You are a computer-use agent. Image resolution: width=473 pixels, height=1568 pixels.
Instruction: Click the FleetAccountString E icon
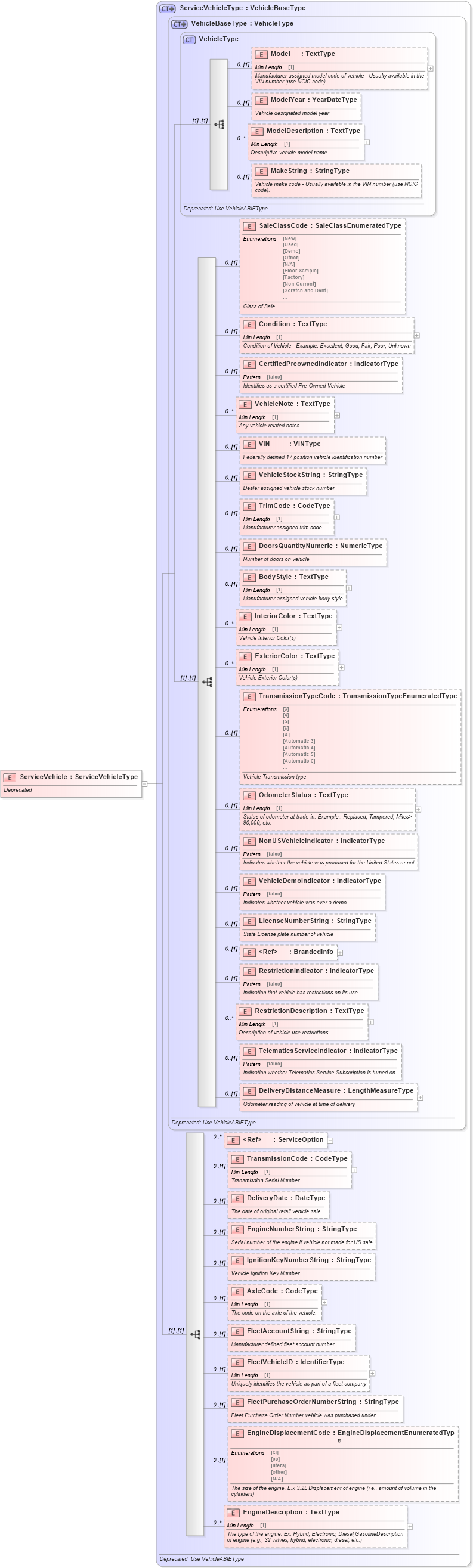(x=237, y=1331)
